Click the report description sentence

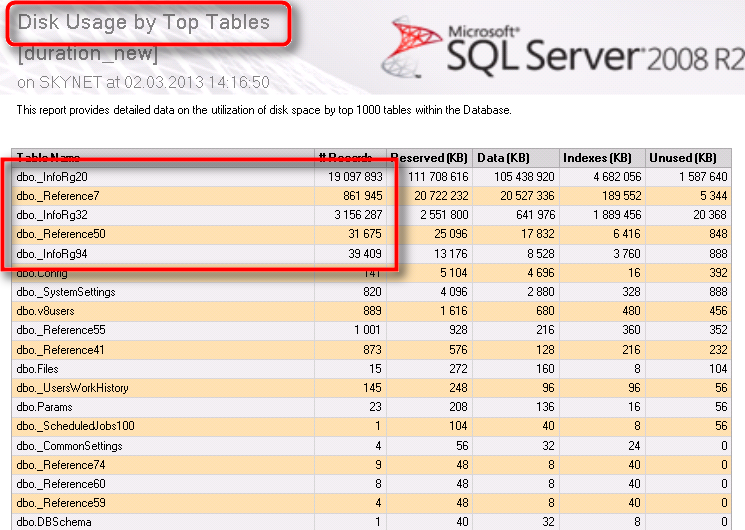264,110
